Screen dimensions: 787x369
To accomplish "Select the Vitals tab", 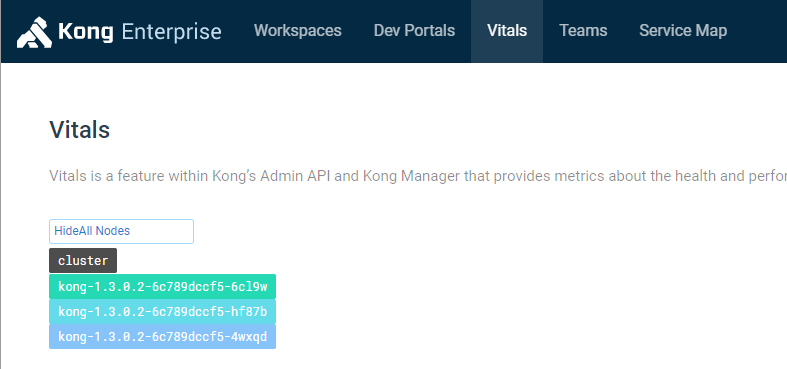I will point(507,31).
